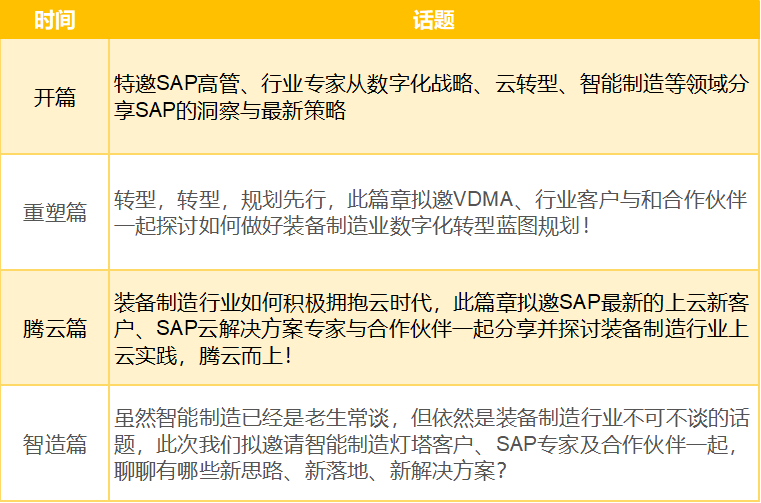The image size is (761, 503).
Task: Select the 开篇 row label
Action: click(x=54, y=97)
